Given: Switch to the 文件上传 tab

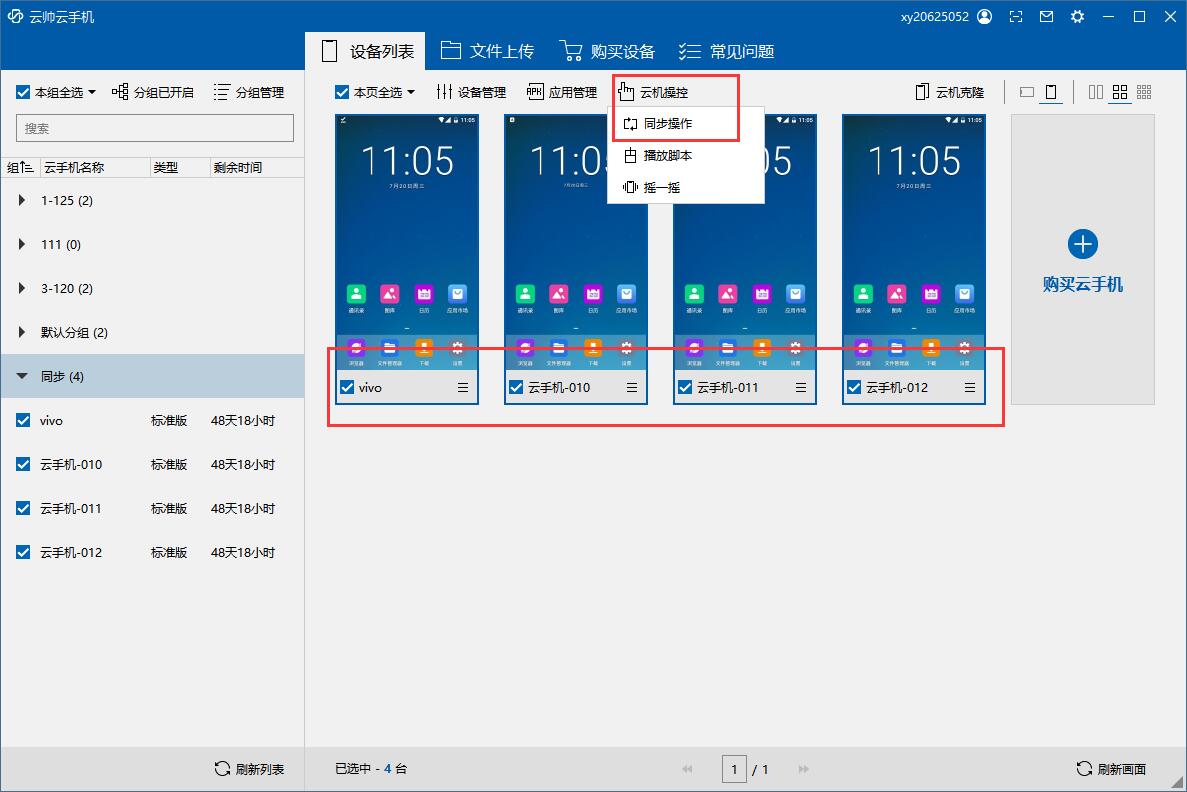Looking at the screenshot, I should pyautogui.click(x=488, y=51).
